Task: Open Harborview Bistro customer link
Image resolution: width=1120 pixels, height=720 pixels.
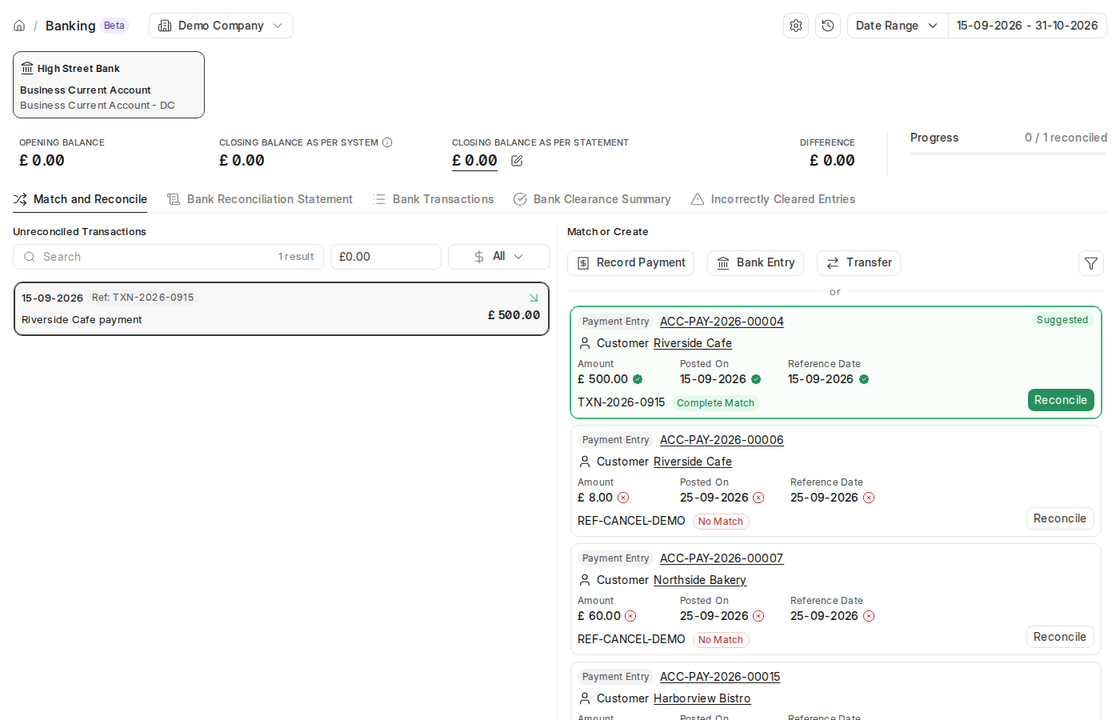Action: pos(702,699)
